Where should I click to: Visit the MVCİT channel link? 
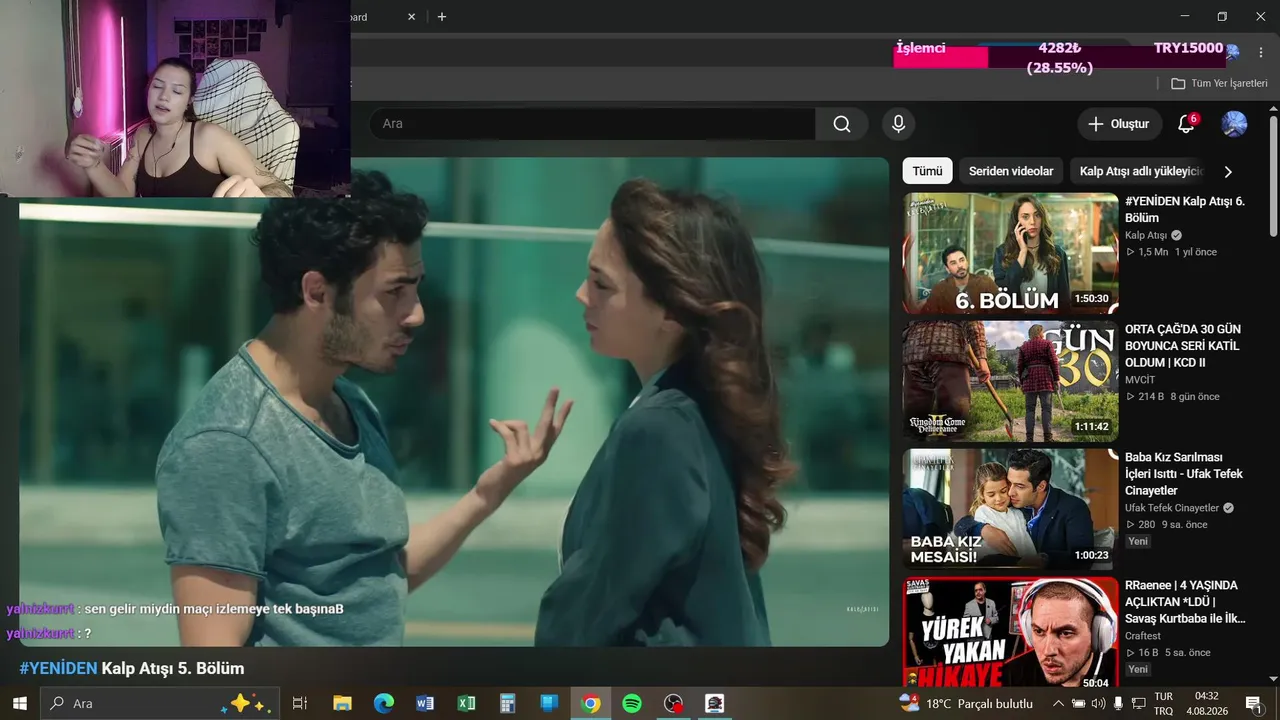(x=1140, y=379)
